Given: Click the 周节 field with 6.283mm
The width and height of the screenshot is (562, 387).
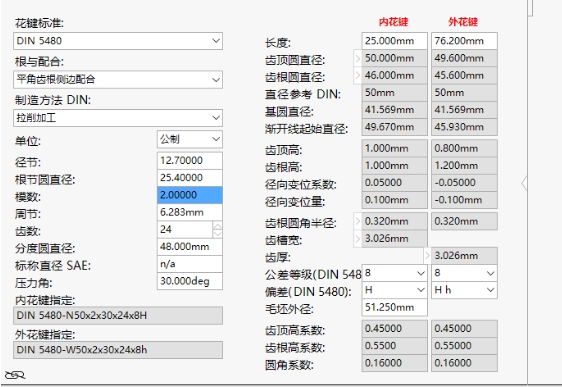Looking at the screenshot, I should pos(190,212).
